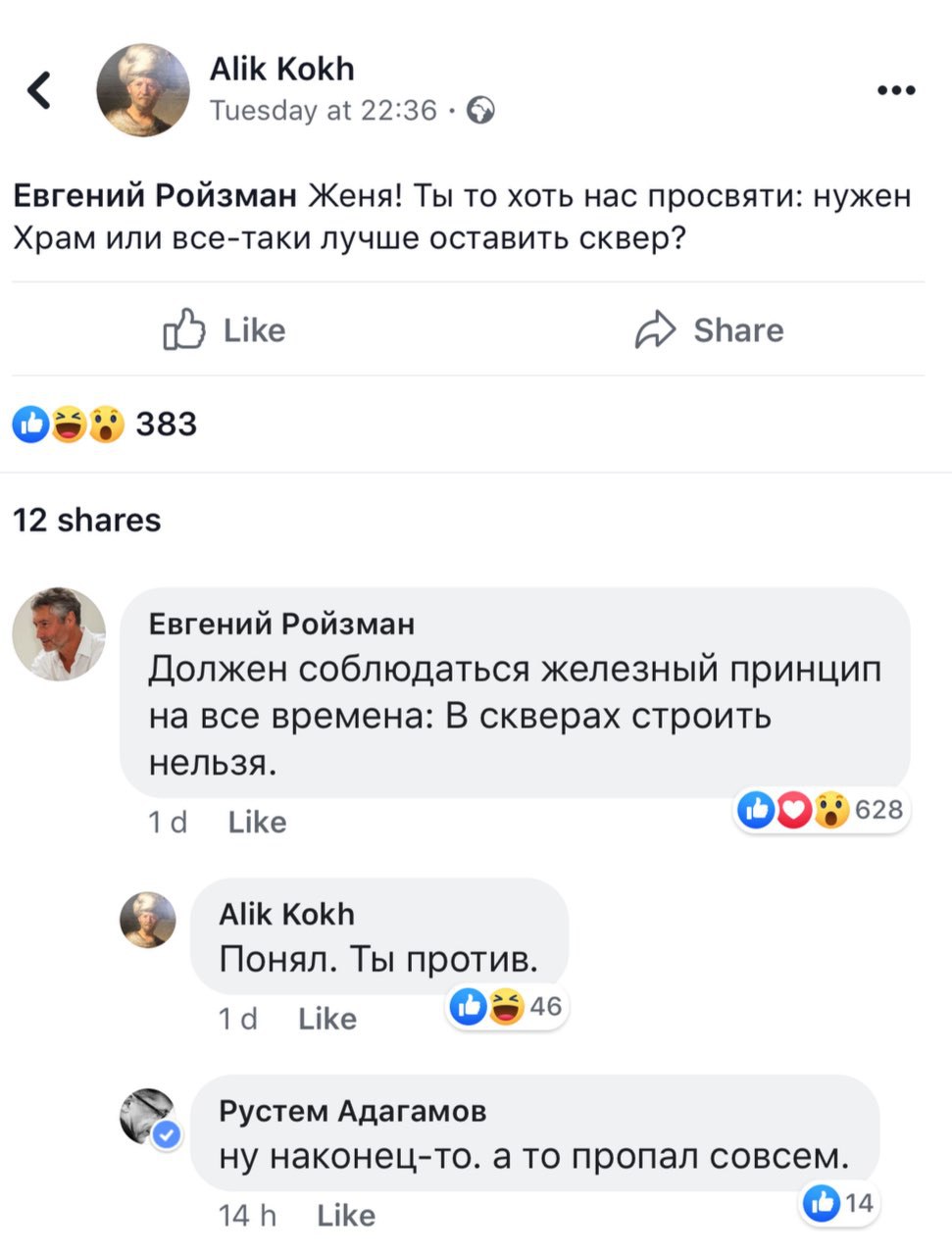Screen dimensions: 952x1255
Task: Like Рустем Адагамов's reply
Action: point(346,1216)
